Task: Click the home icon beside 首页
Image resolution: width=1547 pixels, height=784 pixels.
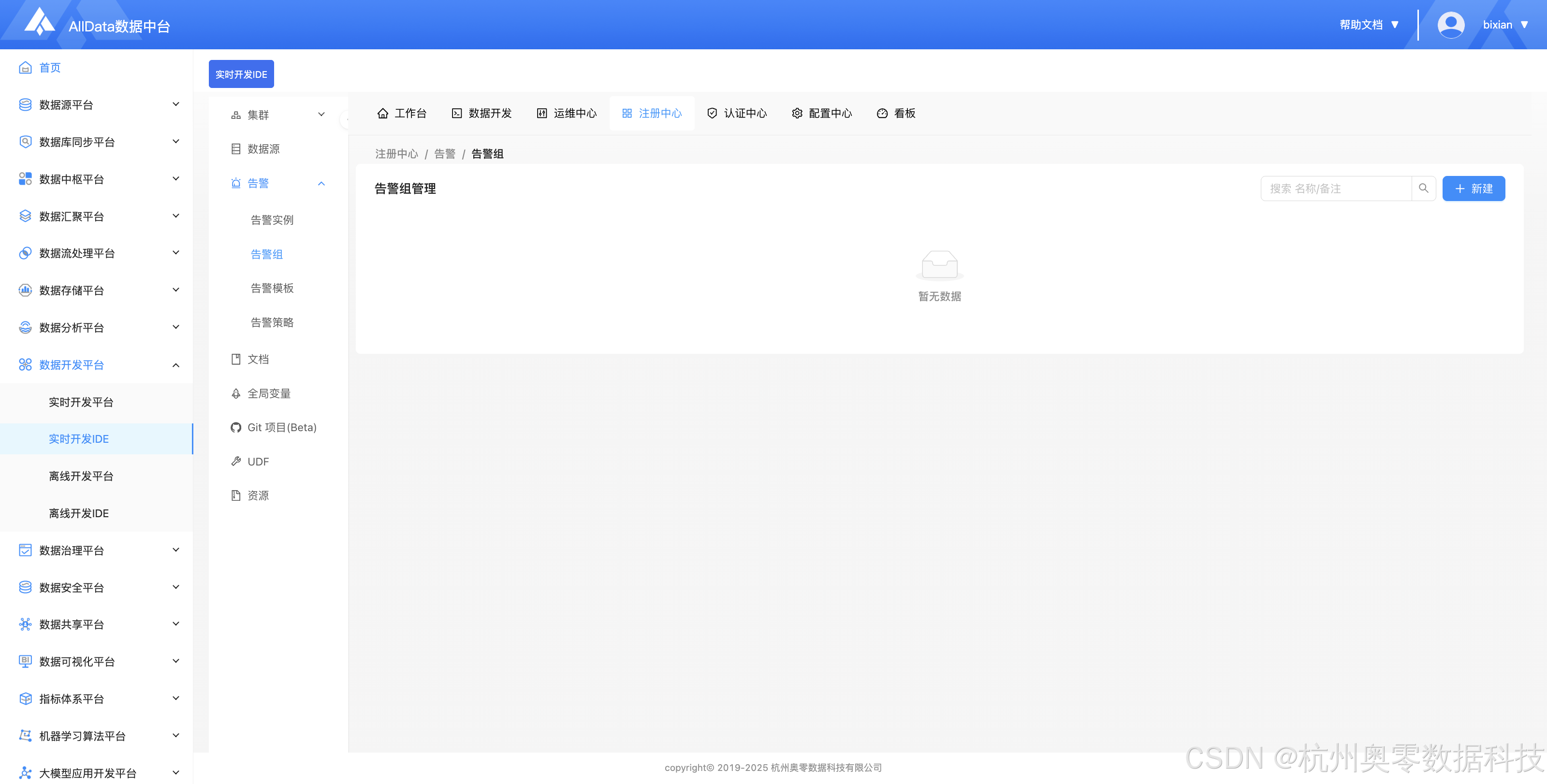Action: pyautogui.click(x=25, y=68)
